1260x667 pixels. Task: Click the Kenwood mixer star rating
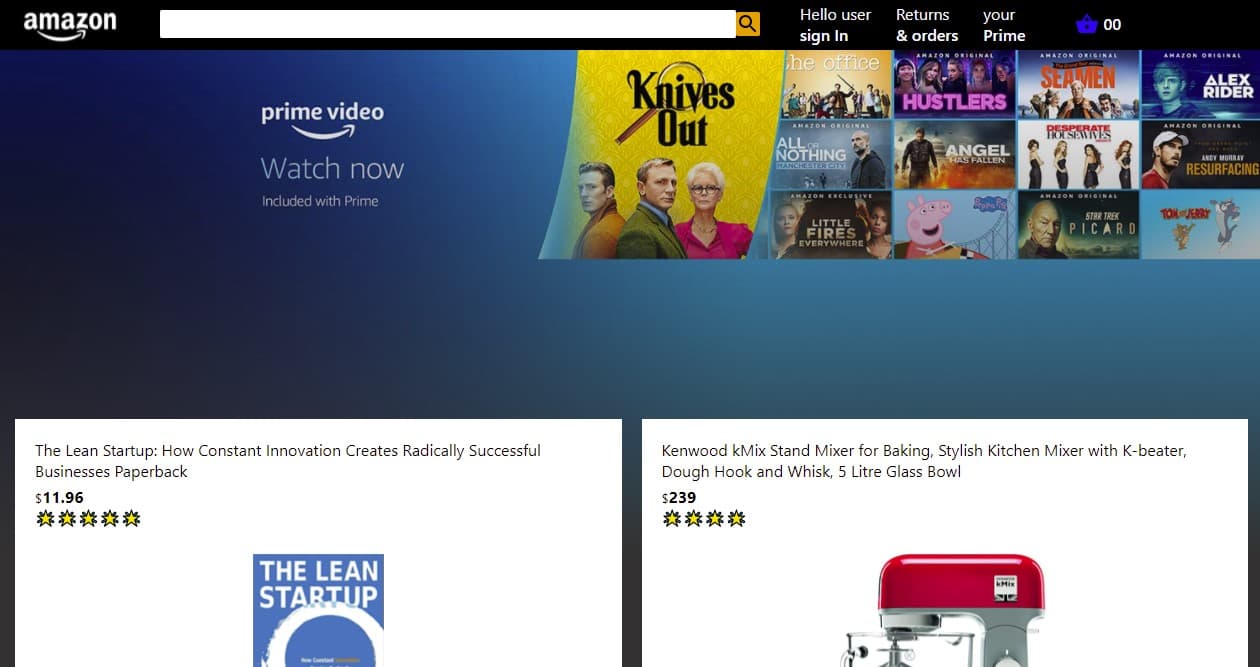coord(704,518)
